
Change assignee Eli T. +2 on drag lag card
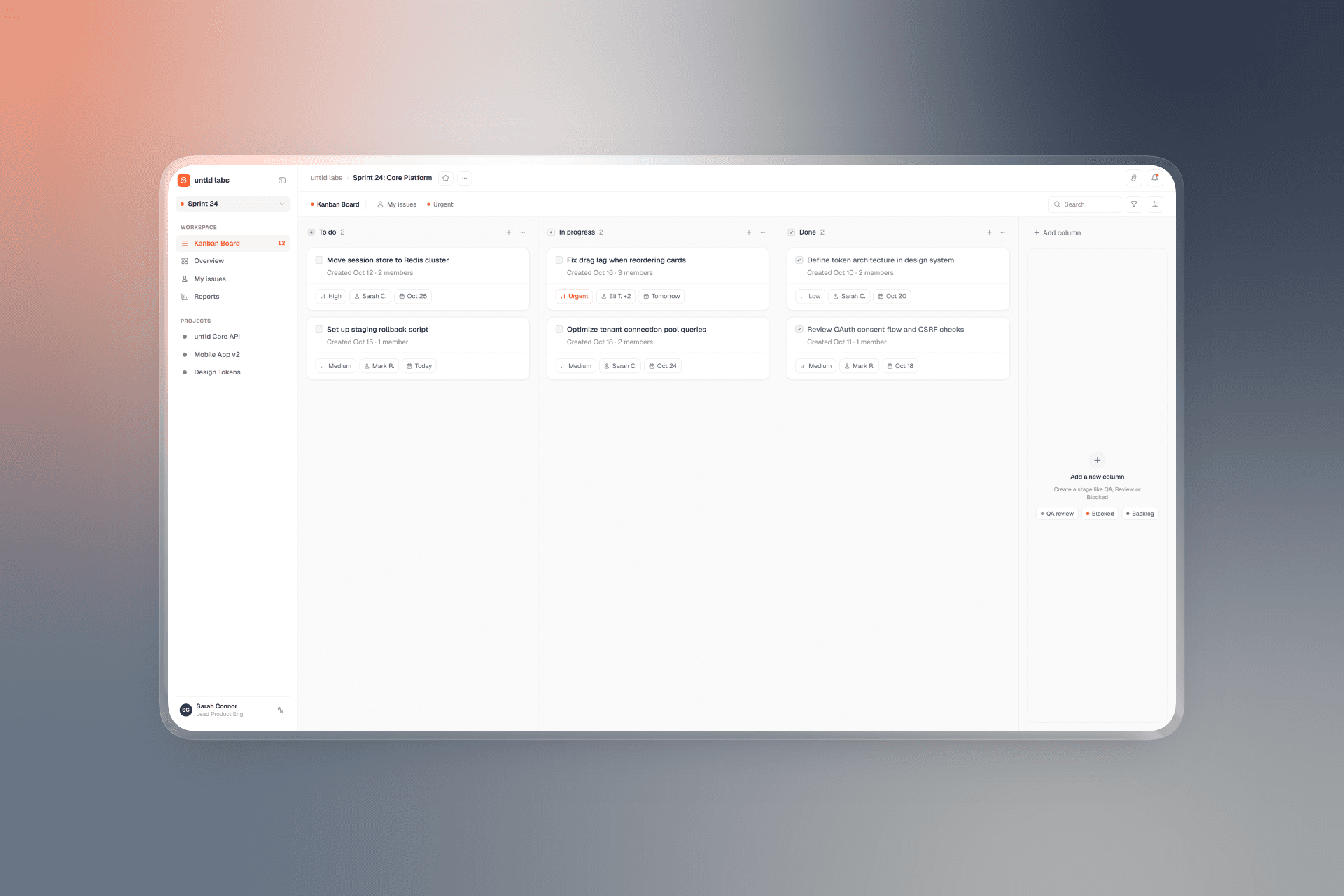[x=616, y=296]
